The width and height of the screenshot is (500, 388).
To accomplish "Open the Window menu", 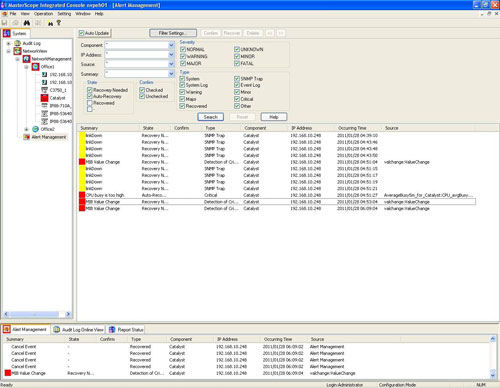I will (x=83, y=14).
